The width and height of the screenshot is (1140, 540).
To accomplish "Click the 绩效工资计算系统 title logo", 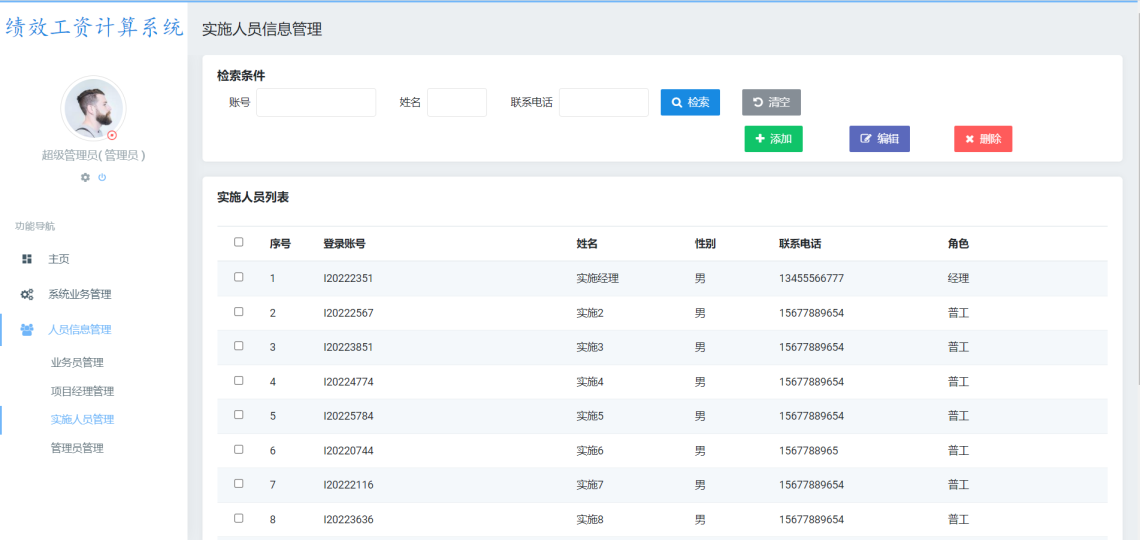I will [94, 28].
